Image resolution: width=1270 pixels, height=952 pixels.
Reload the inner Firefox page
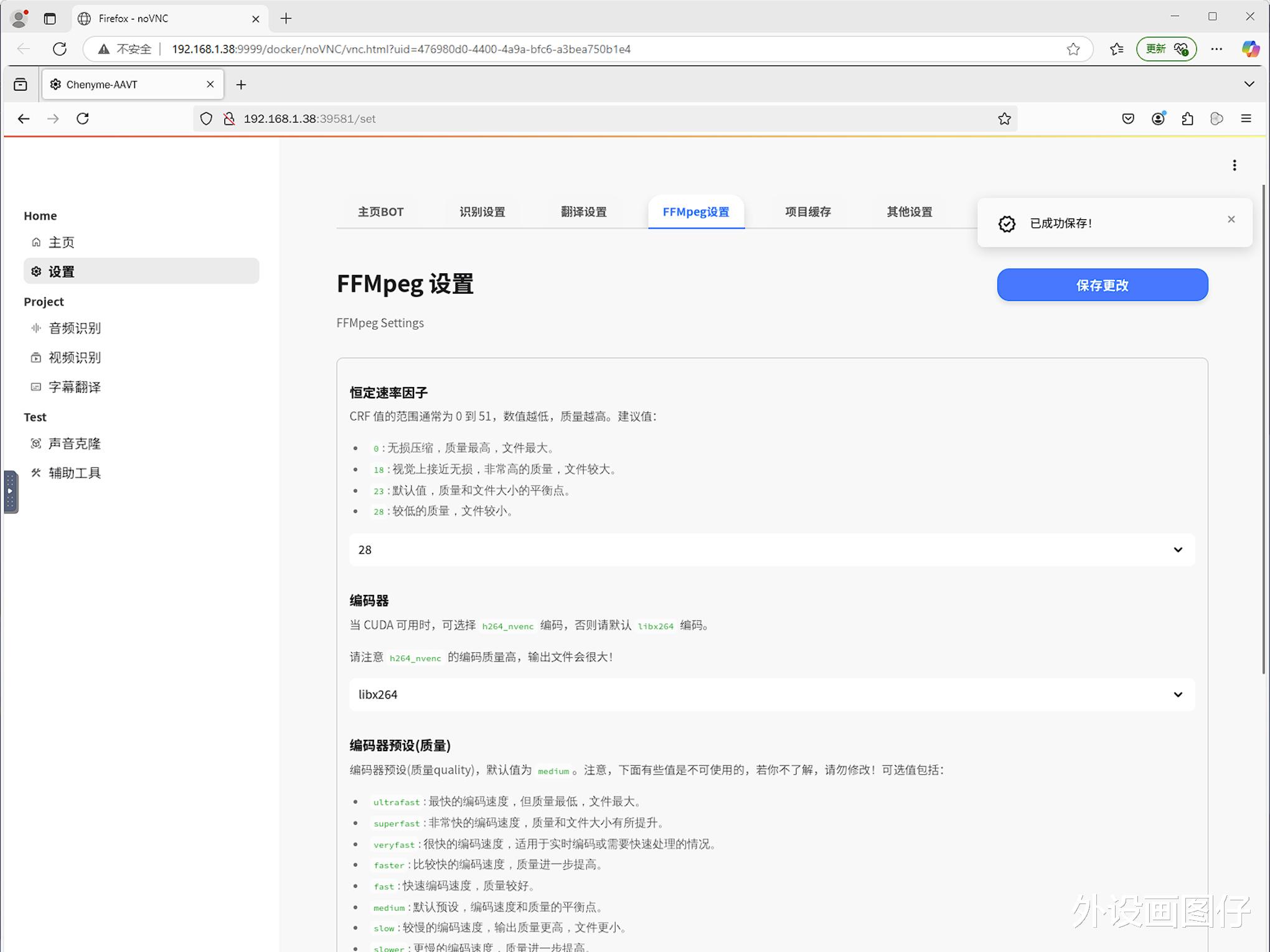[x=83, y=119]
